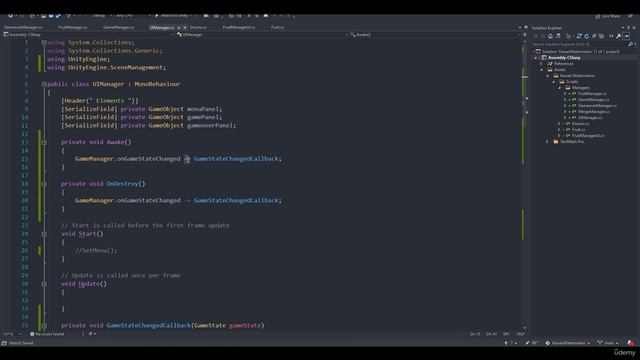Select Fruit.cs in Solution Explorer
The height and width of the screenshot is (360, 640).
pos(578,129)
